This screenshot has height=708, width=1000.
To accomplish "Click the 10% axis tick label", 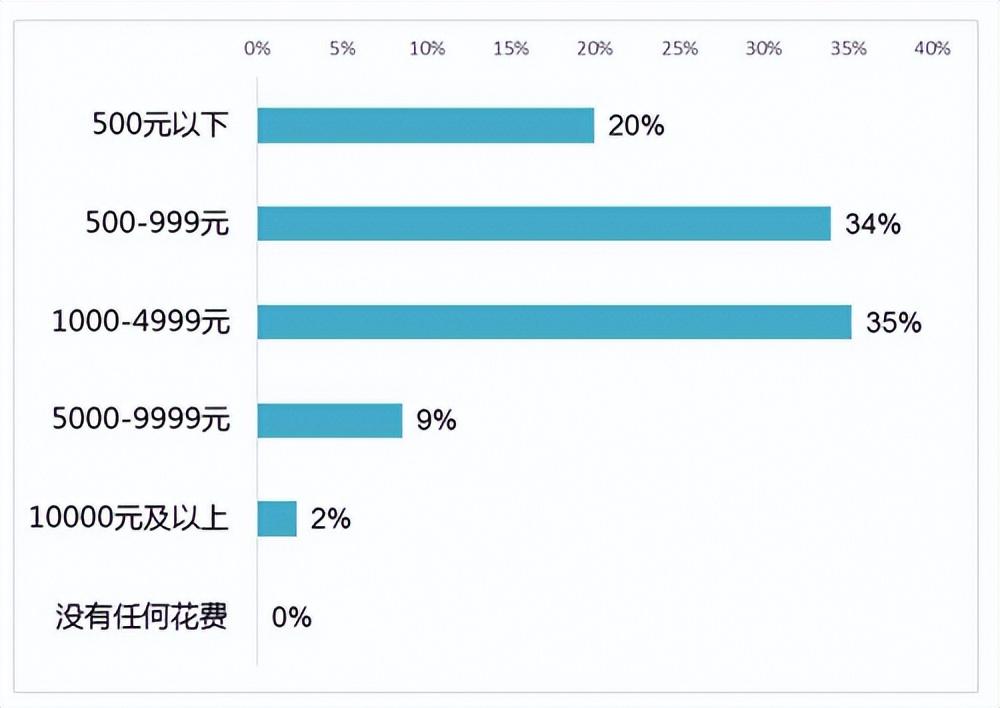I will click(x=427, y=48).
